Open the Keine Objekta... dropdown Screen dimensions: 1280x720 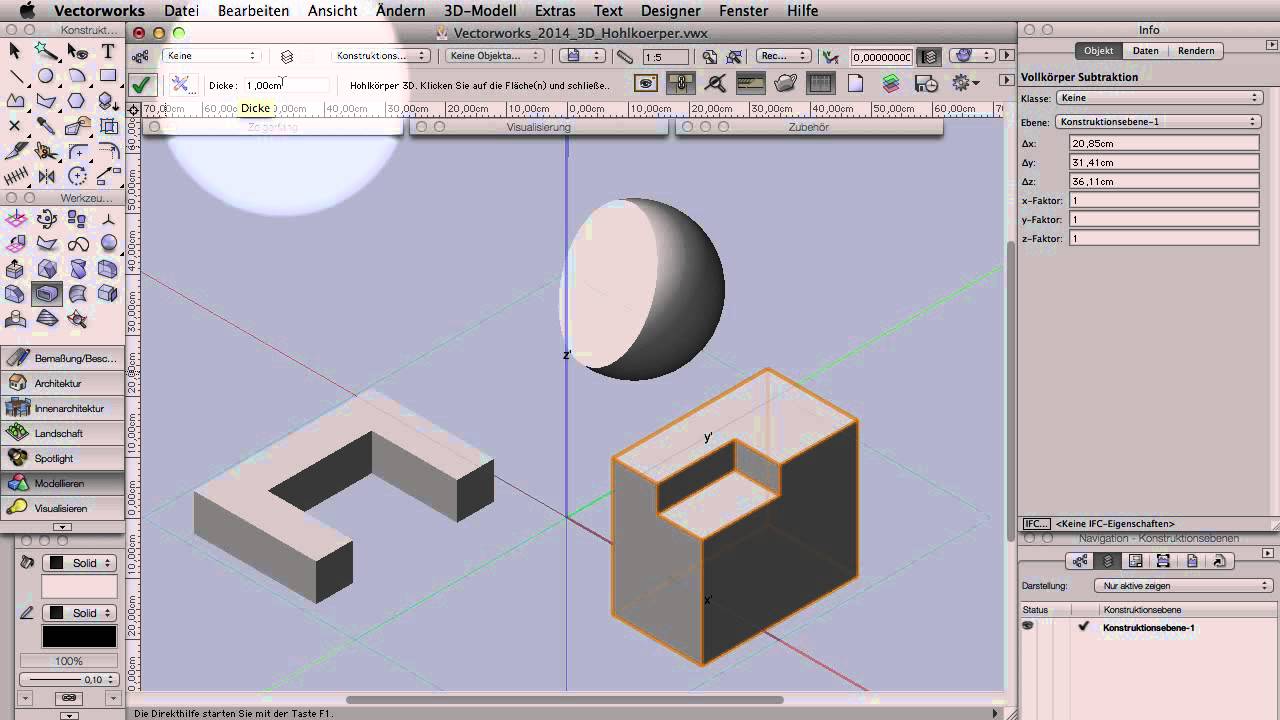(x=493, y=56)
